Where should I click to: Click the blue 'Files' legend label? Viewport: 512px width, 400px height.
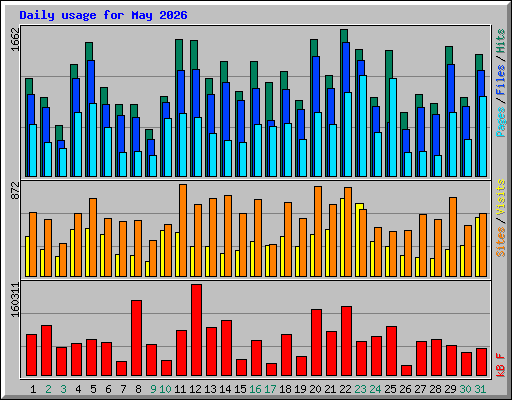tap(501, 80)
